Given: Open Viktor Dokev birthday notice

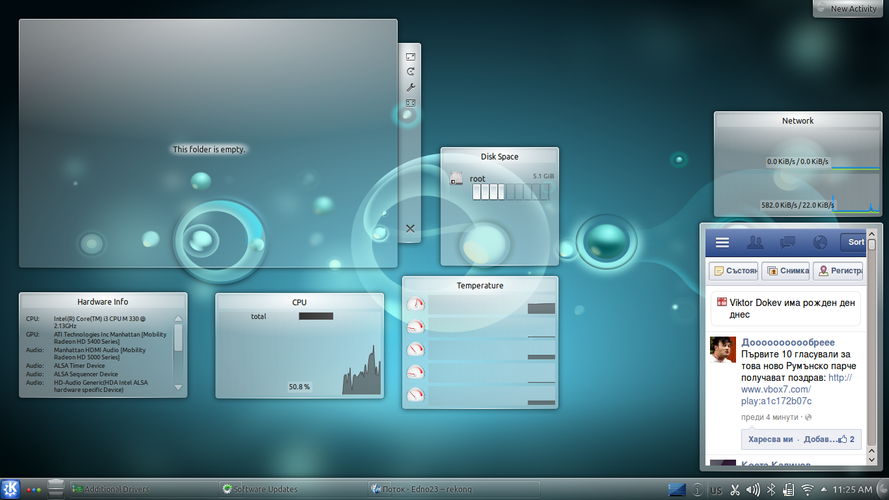Looking at the screenshot, I should [788, 308].
